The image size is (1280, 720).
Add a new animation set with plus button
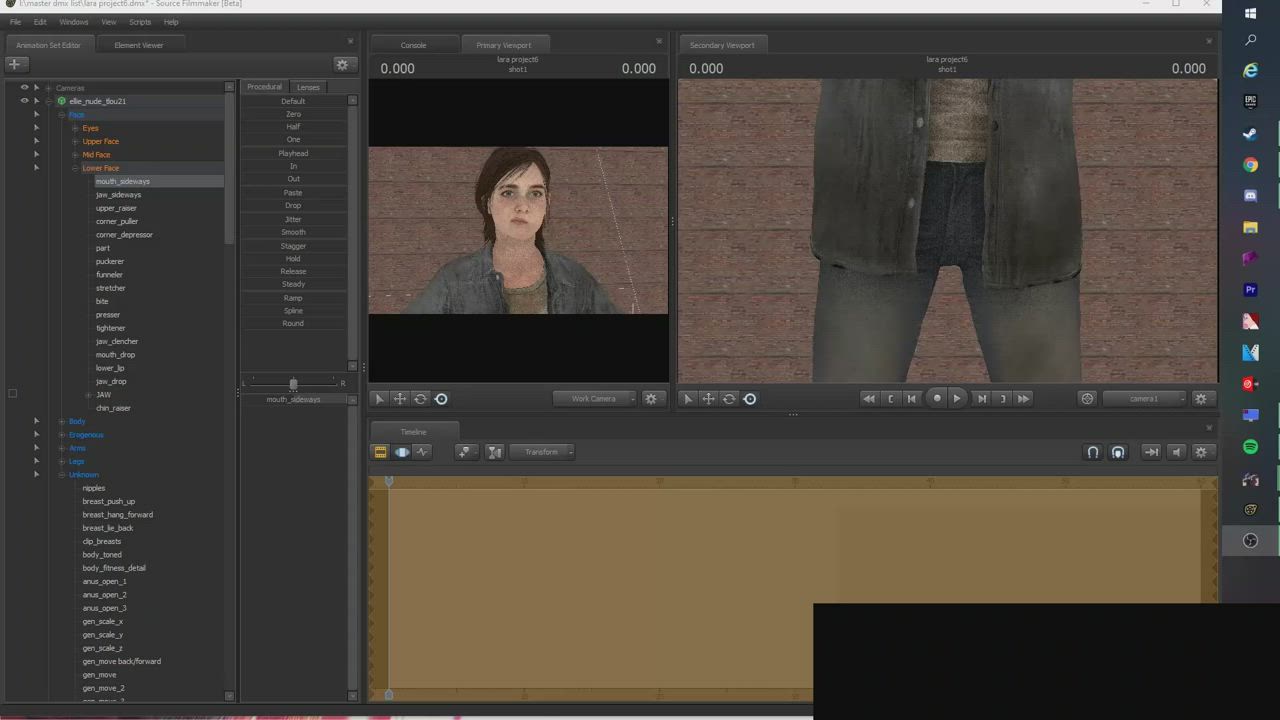pos(14,64)
